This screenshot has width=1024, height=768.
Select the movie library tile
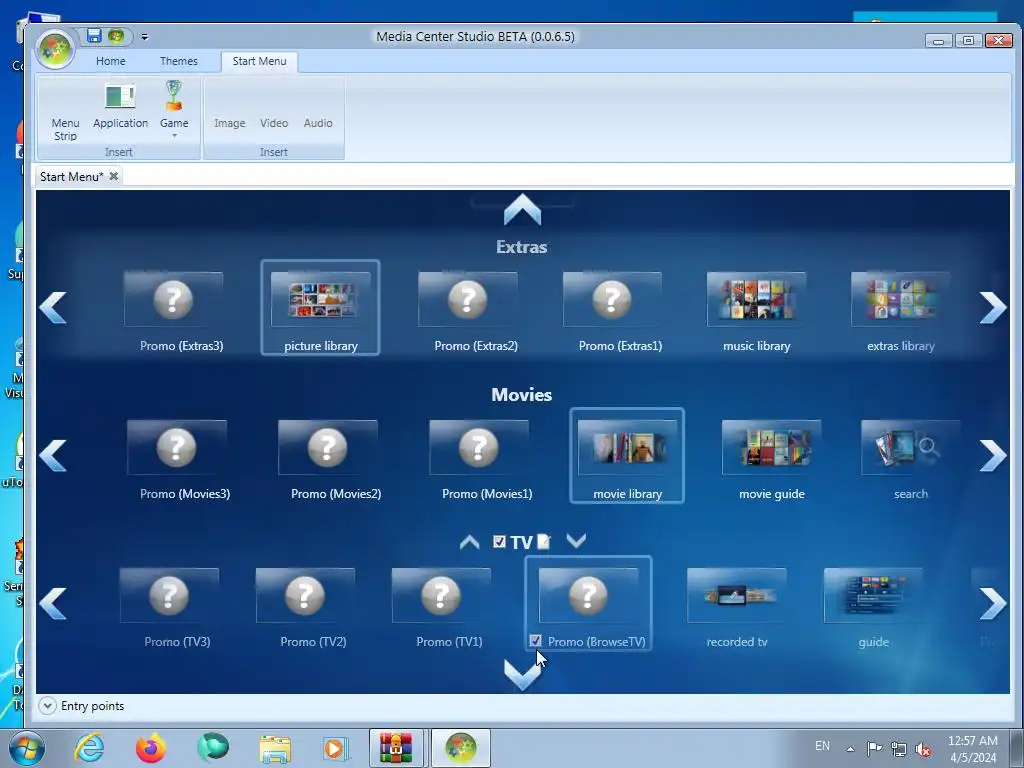click(x=627, y=456)
